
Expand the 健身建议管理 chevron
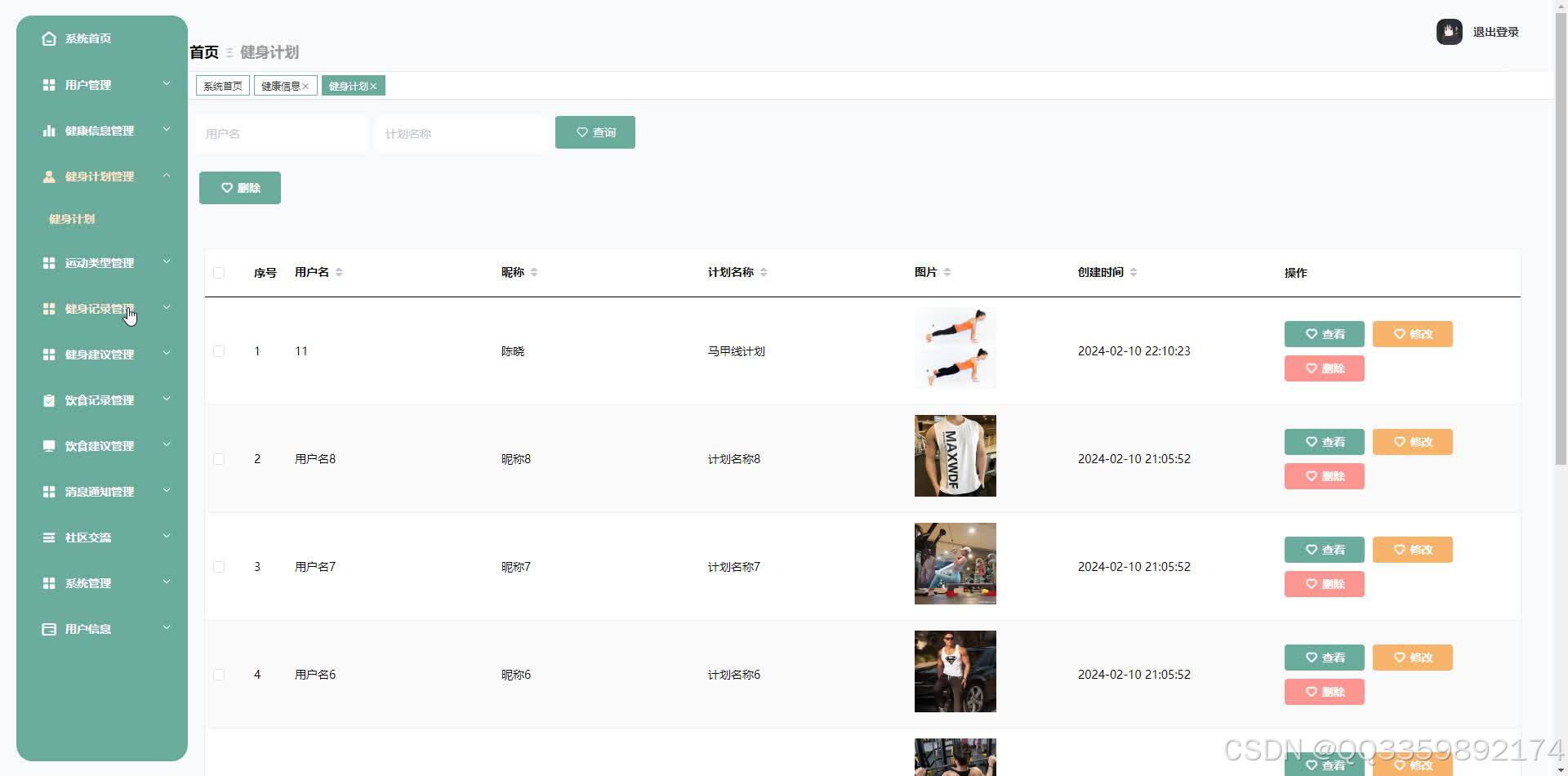(167, 353)
